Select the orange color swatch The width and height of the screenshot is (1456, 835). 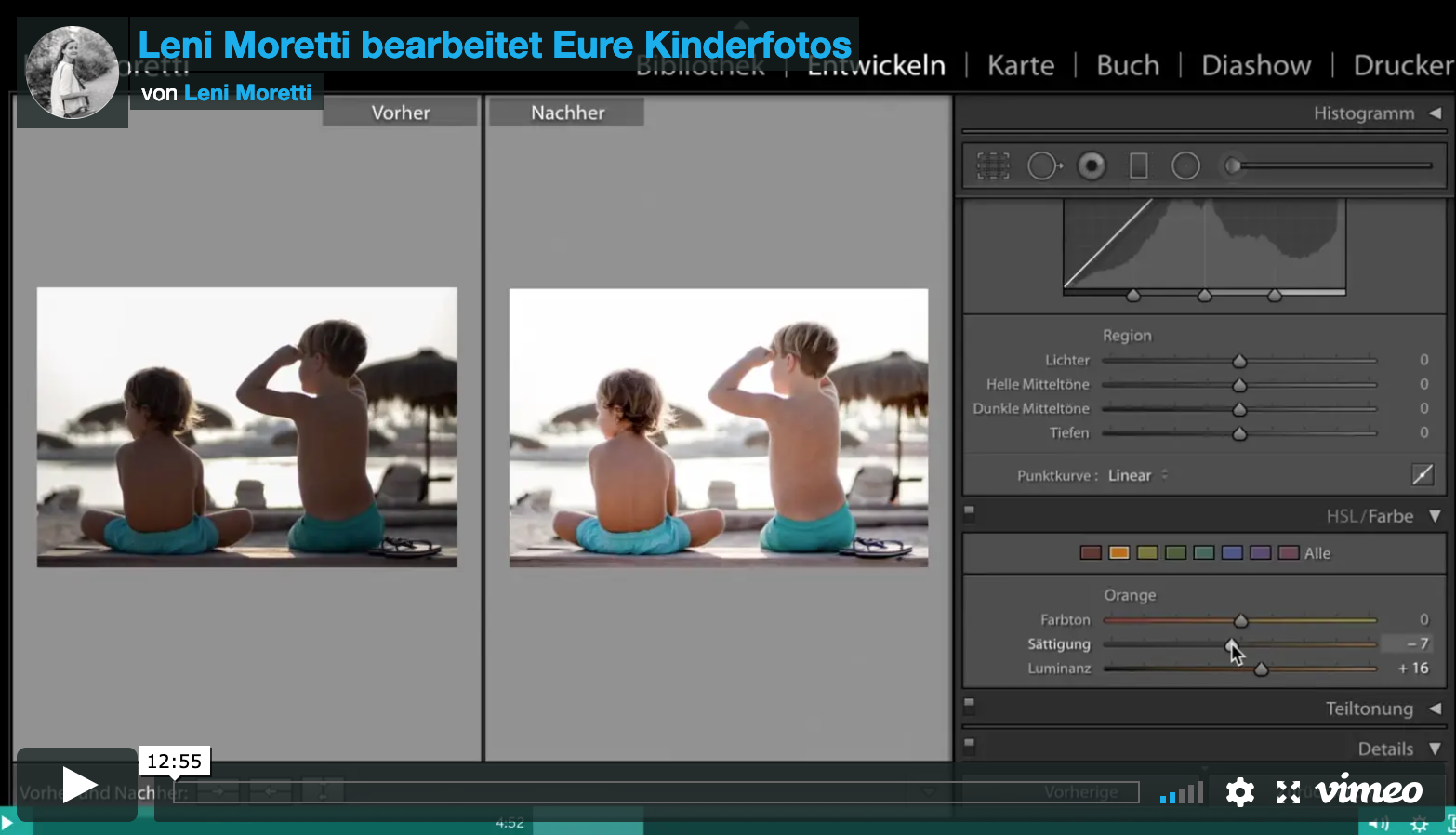point(1119,553)
